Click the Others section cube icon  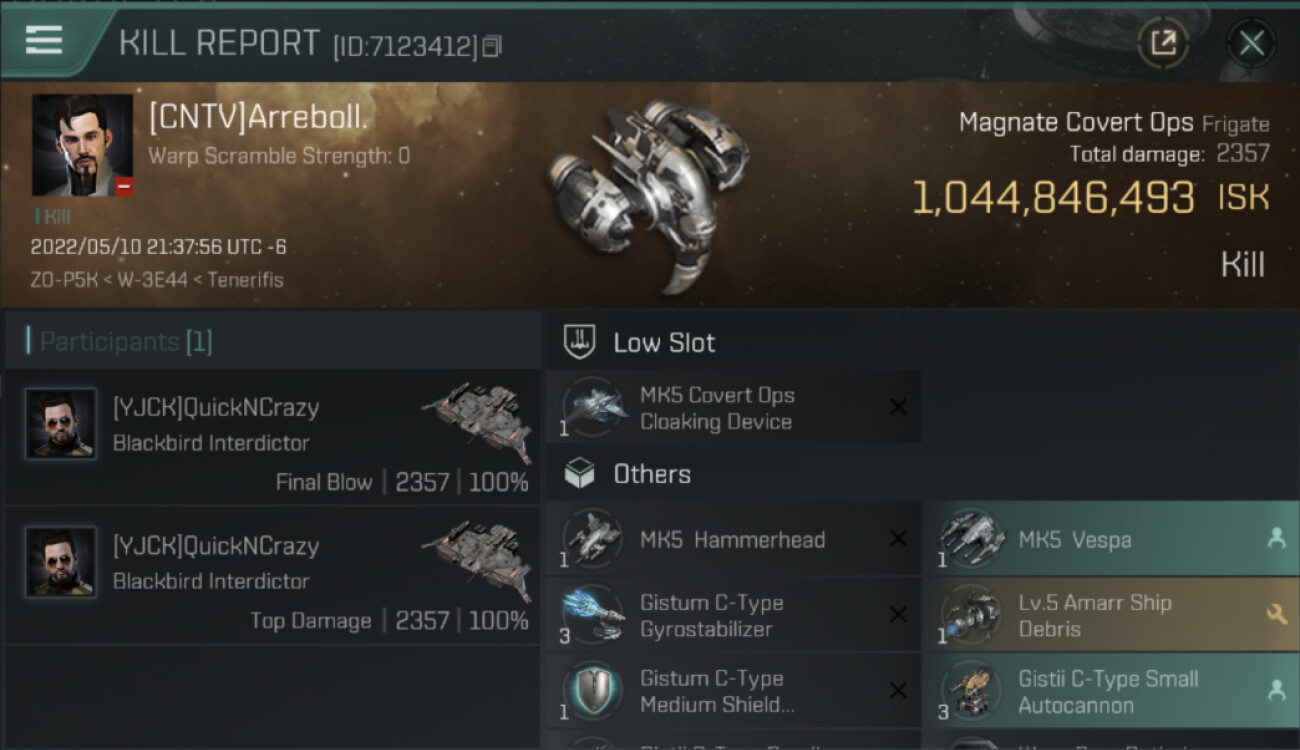[580, 474]
